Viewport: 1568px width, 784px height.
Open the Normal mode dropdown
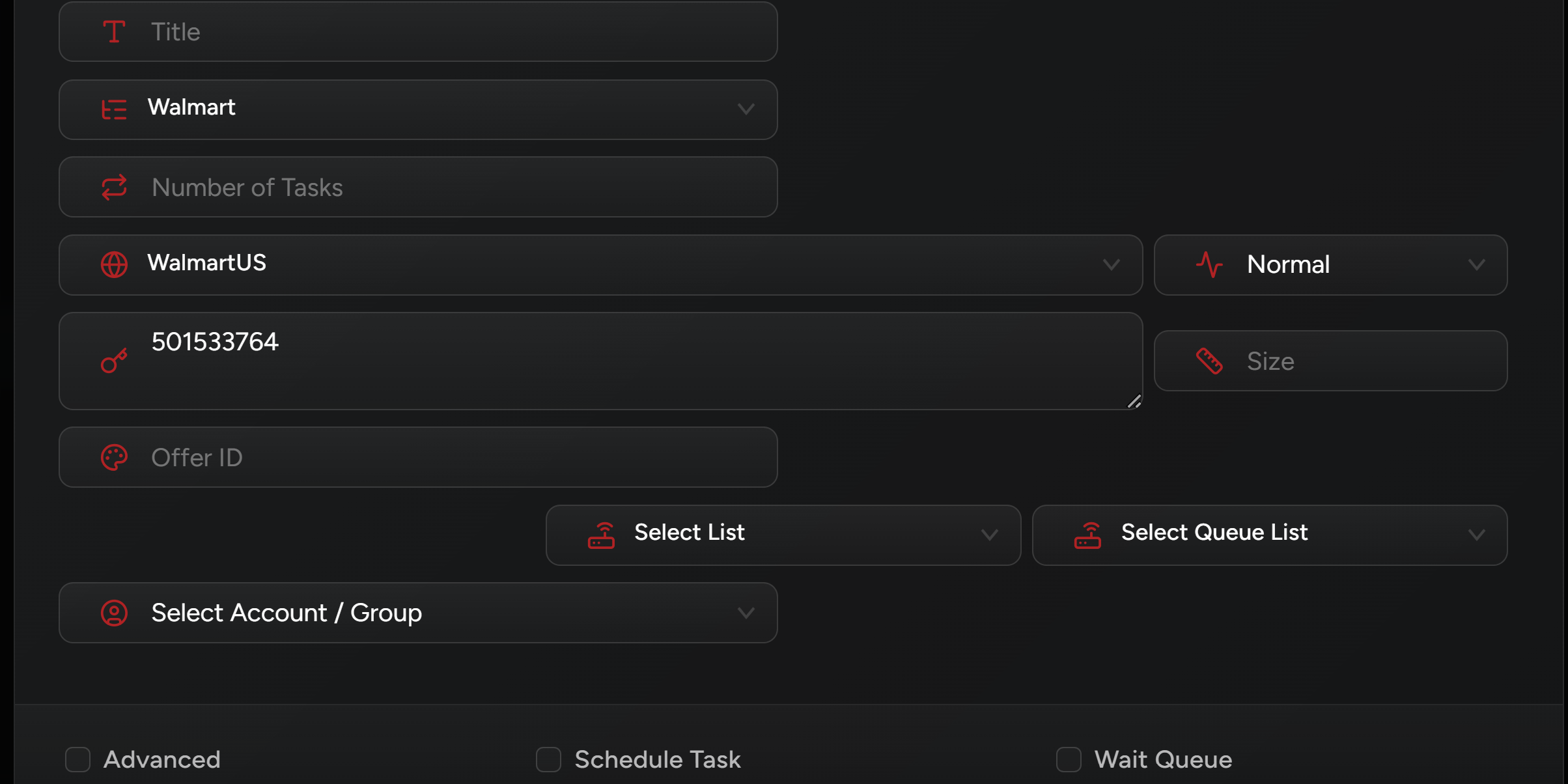point(1476,265)
